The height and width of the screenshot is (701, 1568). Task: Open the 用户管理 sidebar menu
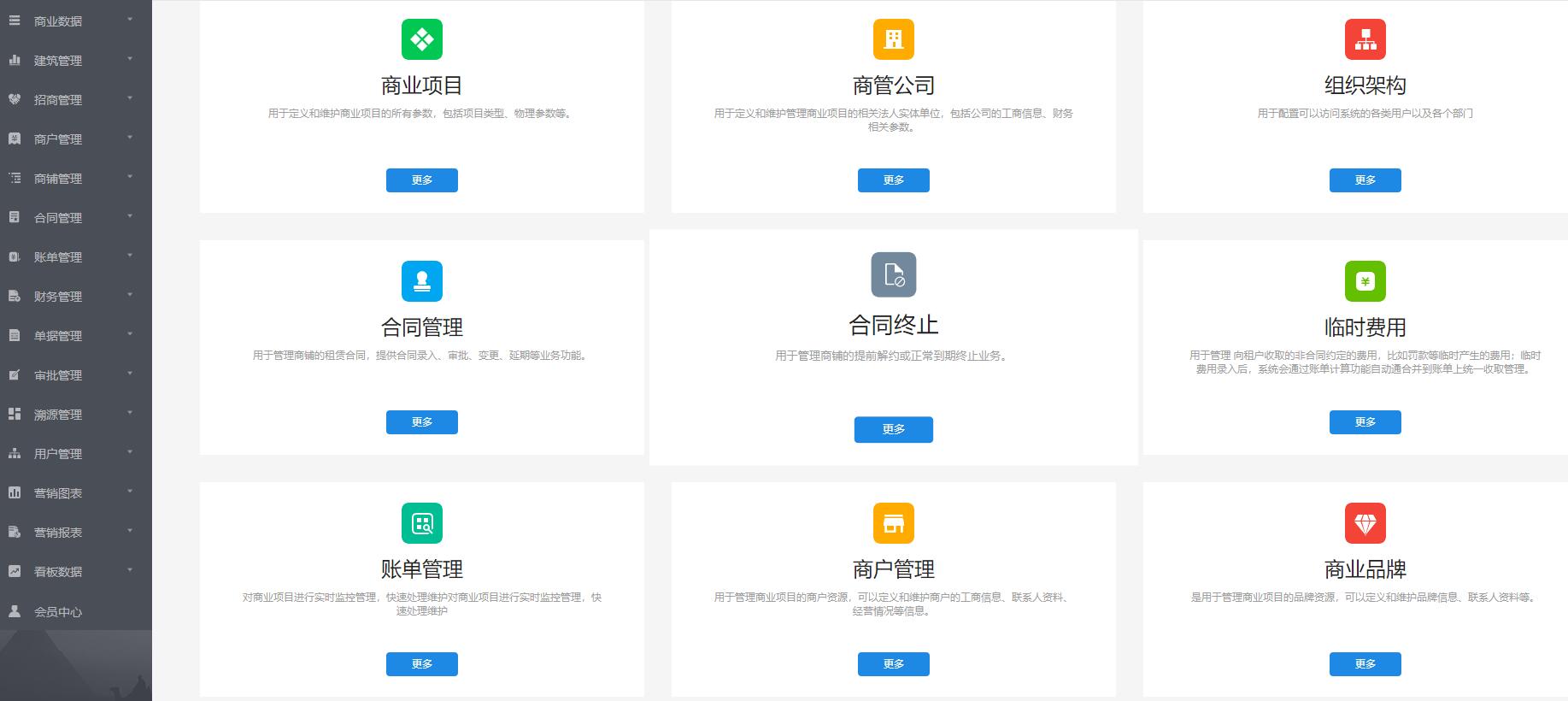click(x=76, y=453)
